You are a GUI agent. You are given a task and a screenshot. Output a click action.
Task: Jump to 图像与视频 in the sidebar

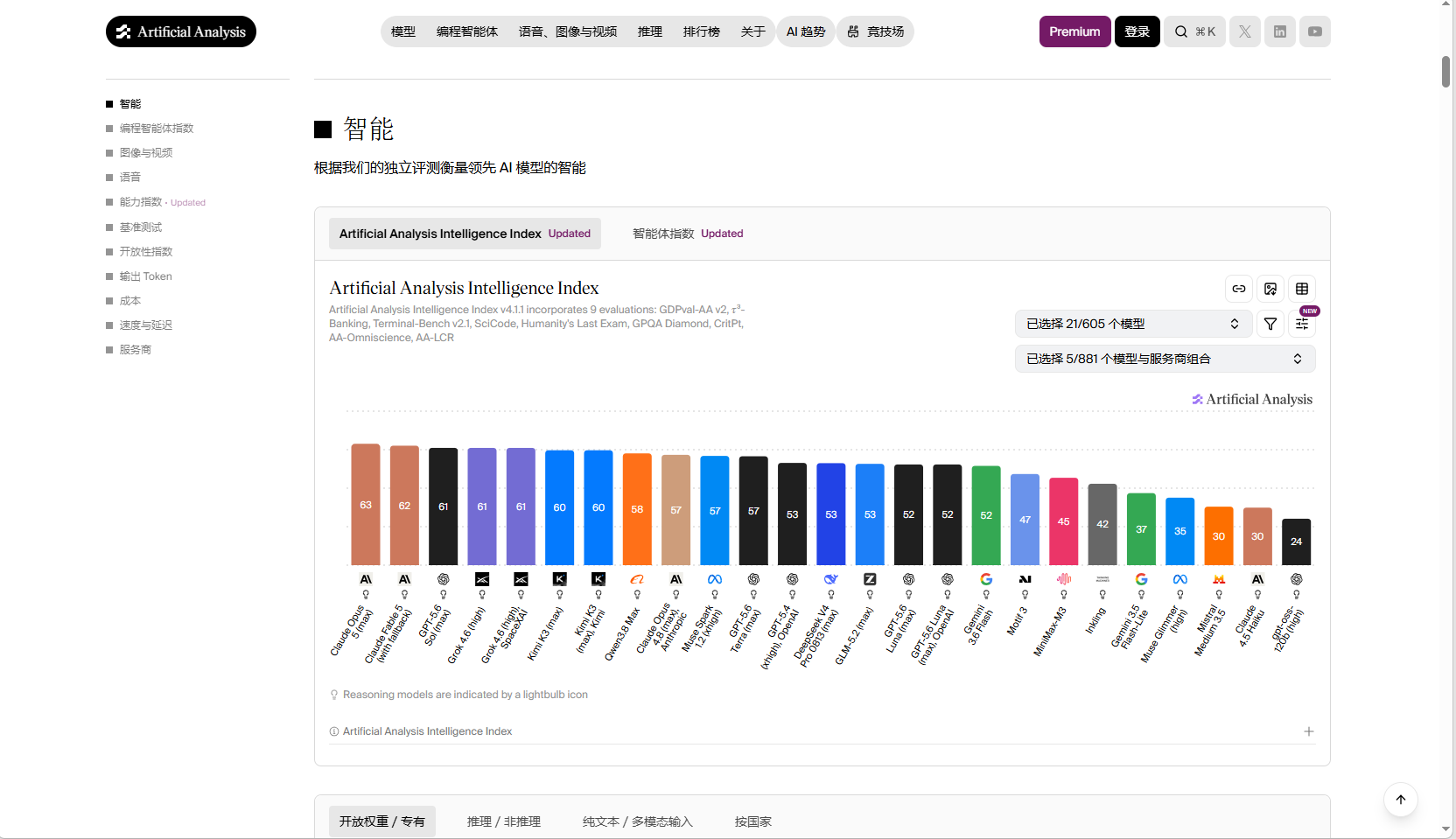[x=146, y=153]
